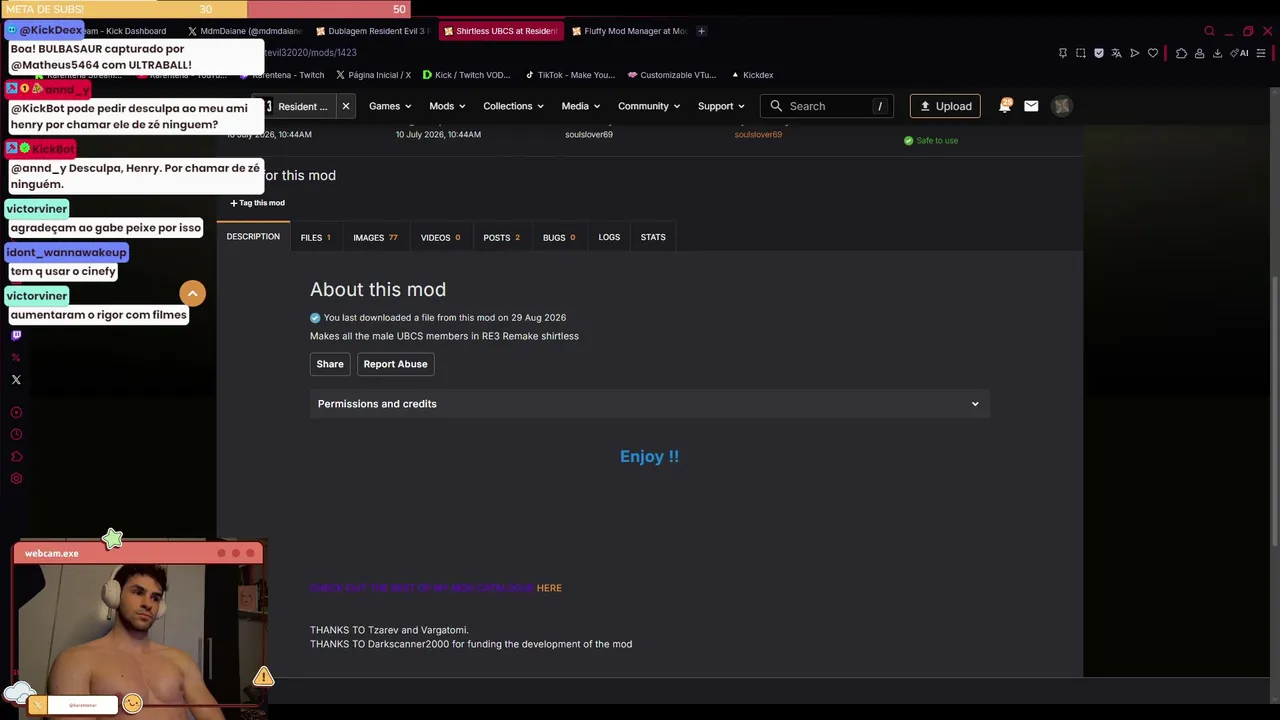Click the orange scroll-up chat arrow button
Screen dimensions: 1280x720
(192, 293)
